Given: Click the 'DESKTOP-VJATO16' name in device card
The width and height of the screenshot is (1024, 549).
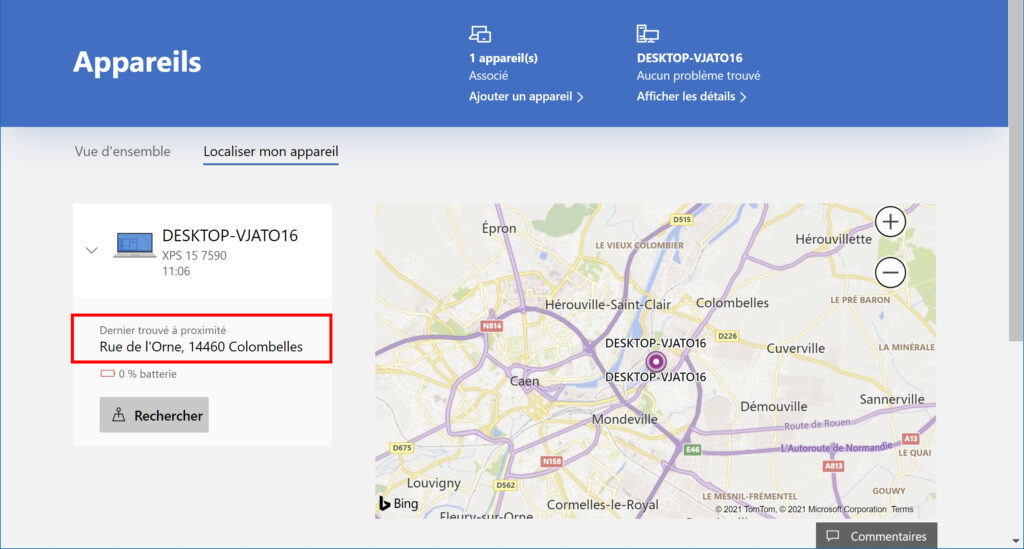Looking at the screenshot, I should tap(230, 236).
